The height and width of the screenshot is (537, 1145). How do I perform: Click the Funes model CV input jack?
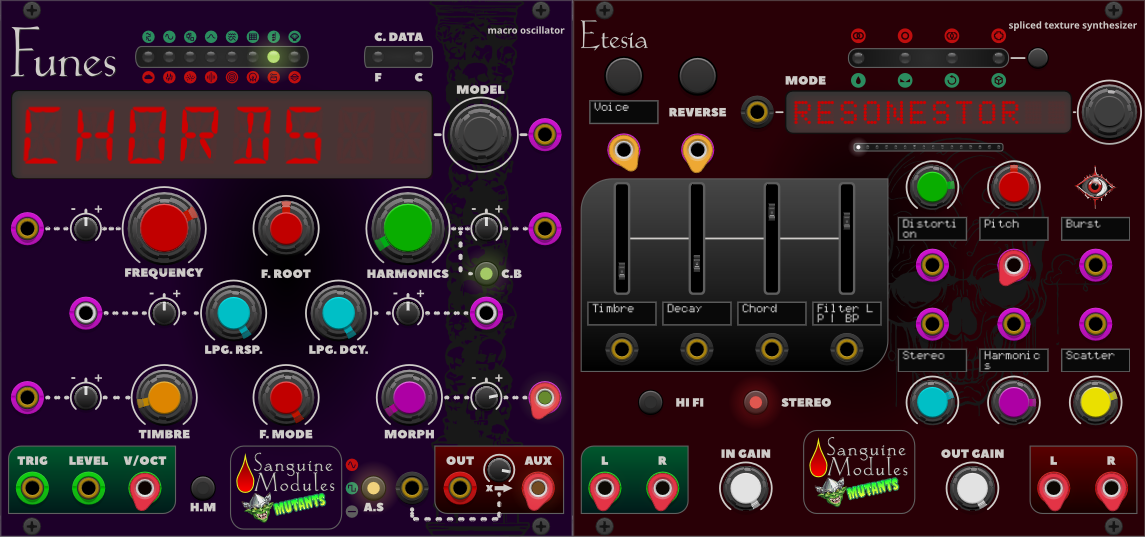pyautogui.click(x=544, y=134)
